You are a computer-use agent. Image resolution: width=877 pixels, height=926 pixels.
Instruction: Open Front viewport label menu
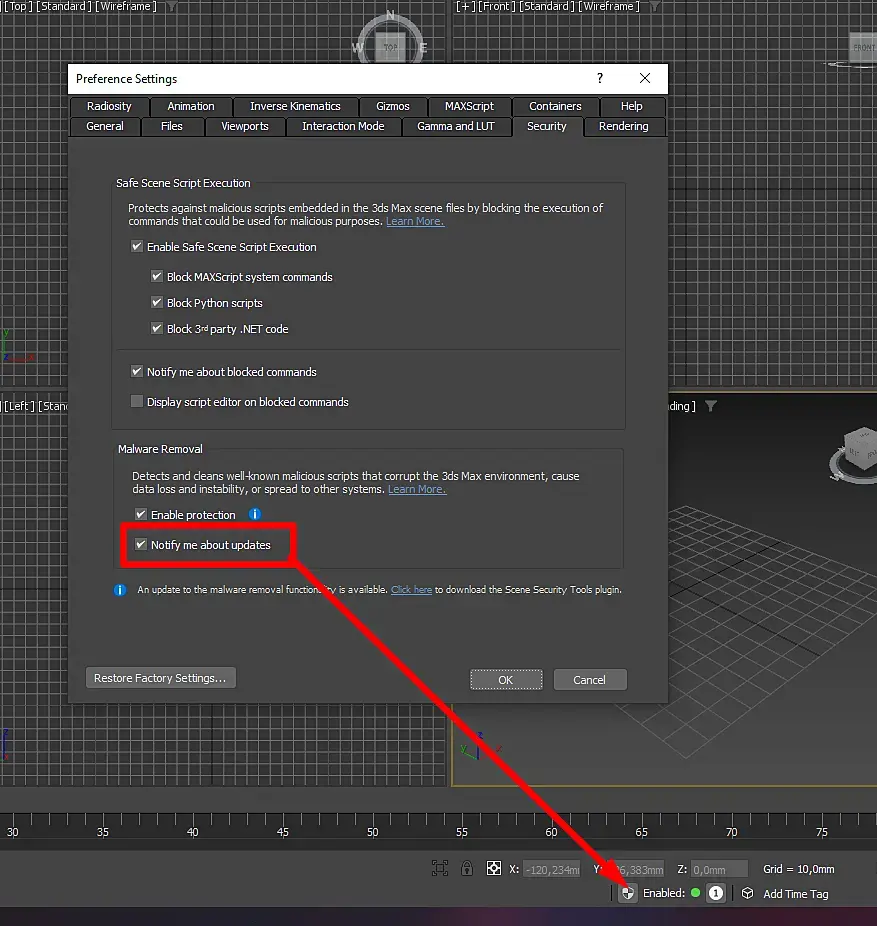(x=496, y=6)
